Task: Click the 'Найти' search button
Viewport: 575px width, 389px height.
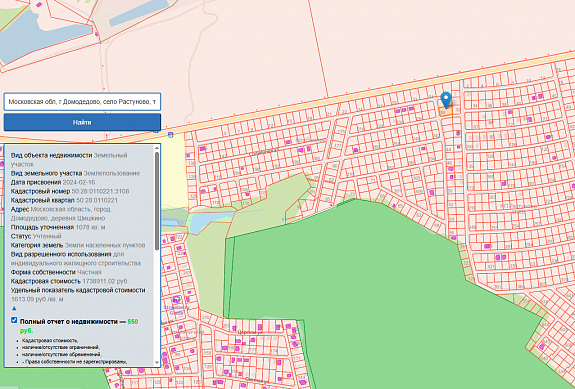Action: click(82, 122)
